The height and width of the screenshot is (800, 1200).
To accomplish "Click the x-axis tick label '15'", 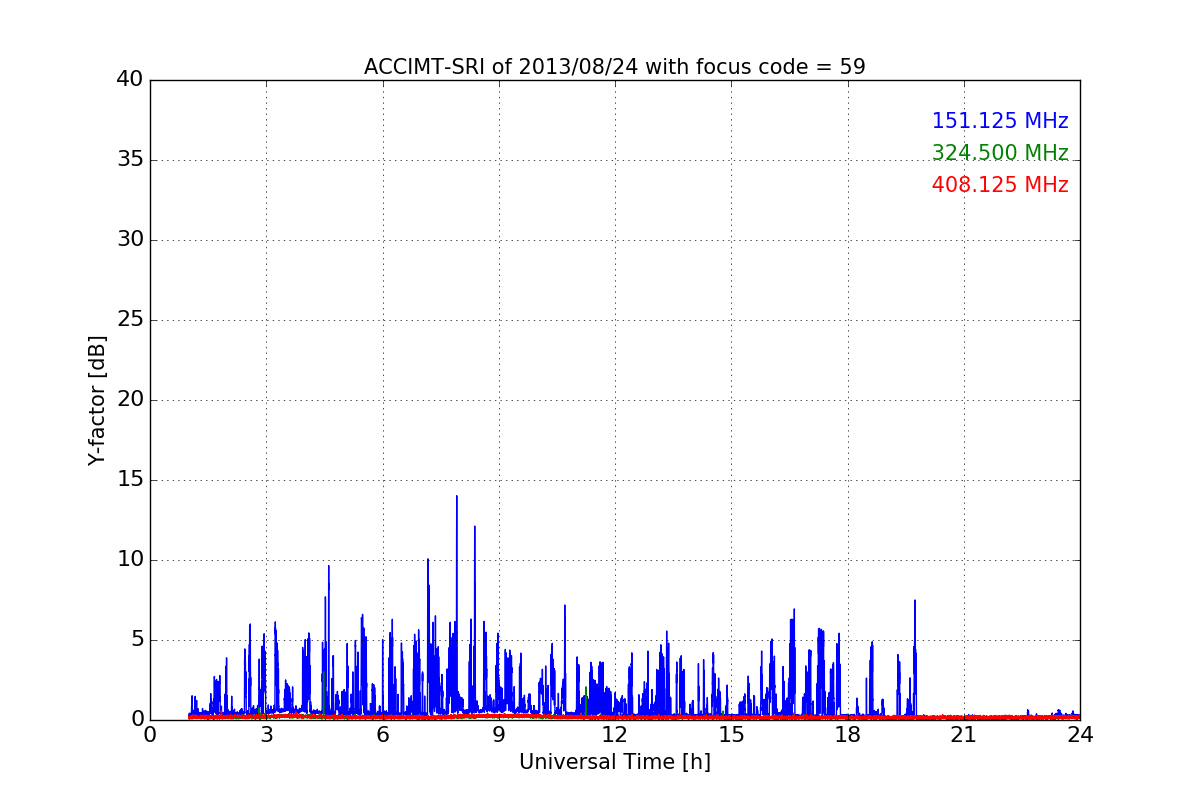I will (x=731, y=735).
